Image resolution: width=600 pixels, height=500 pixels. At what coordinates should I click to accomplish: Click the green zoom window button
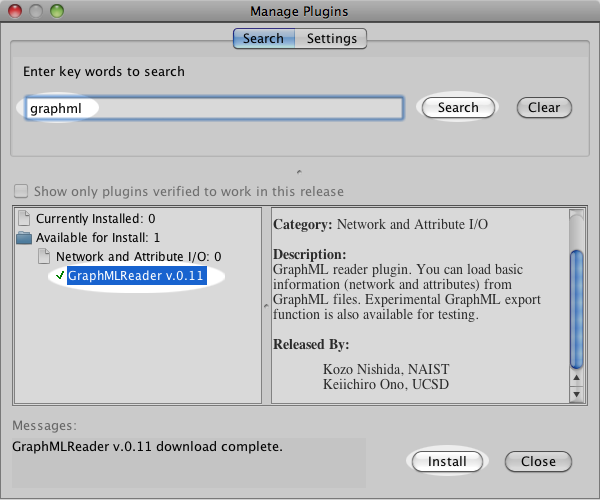tap(55, 11)
